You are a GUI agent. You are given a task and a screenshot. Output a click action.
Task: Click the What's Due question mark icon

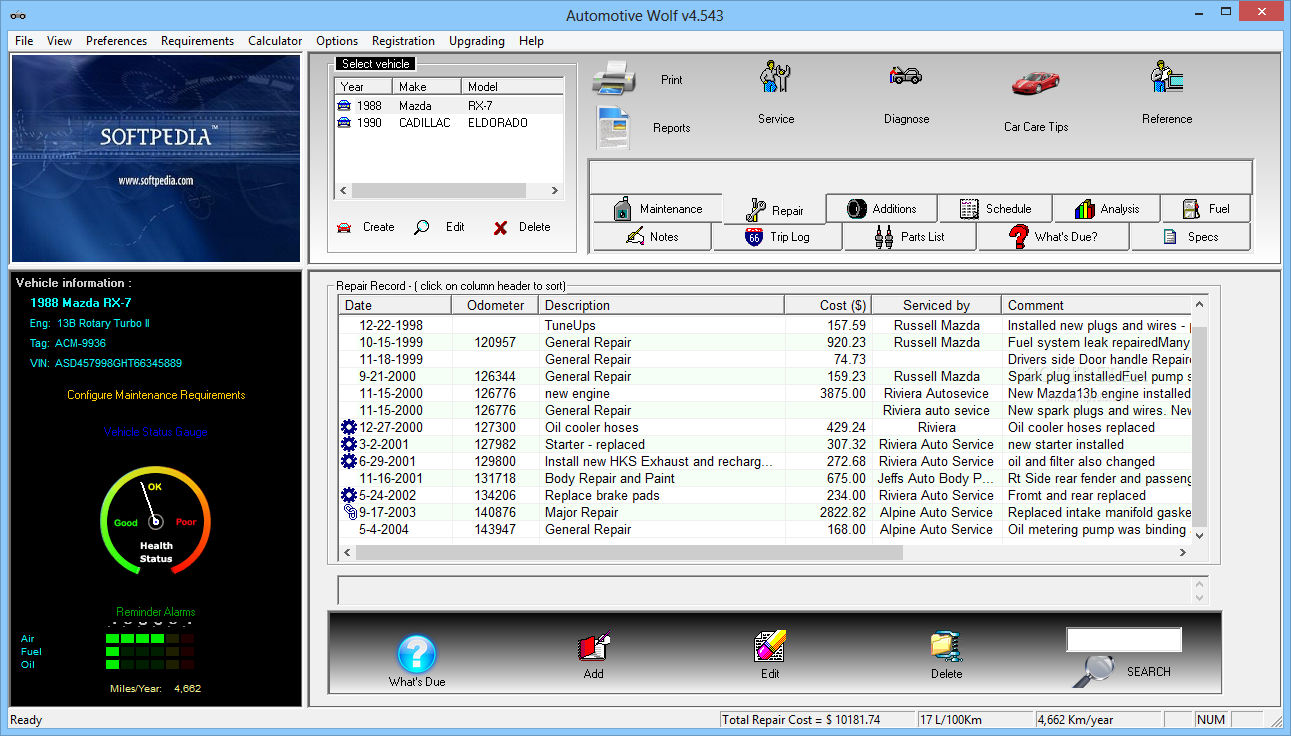click(x=417, y=655)
